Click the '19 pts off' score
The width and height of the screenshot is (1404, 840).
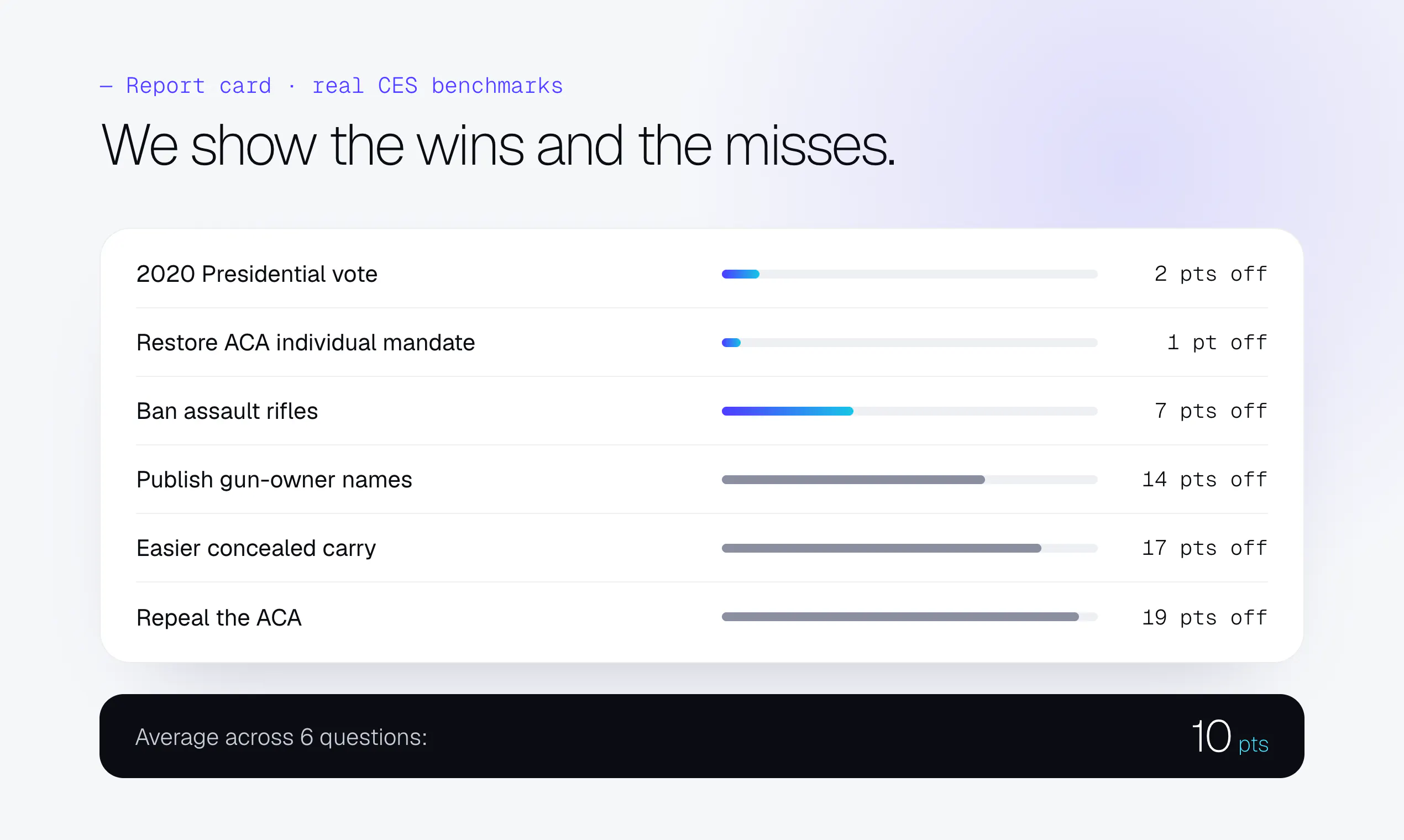(x=1204, y=617)
